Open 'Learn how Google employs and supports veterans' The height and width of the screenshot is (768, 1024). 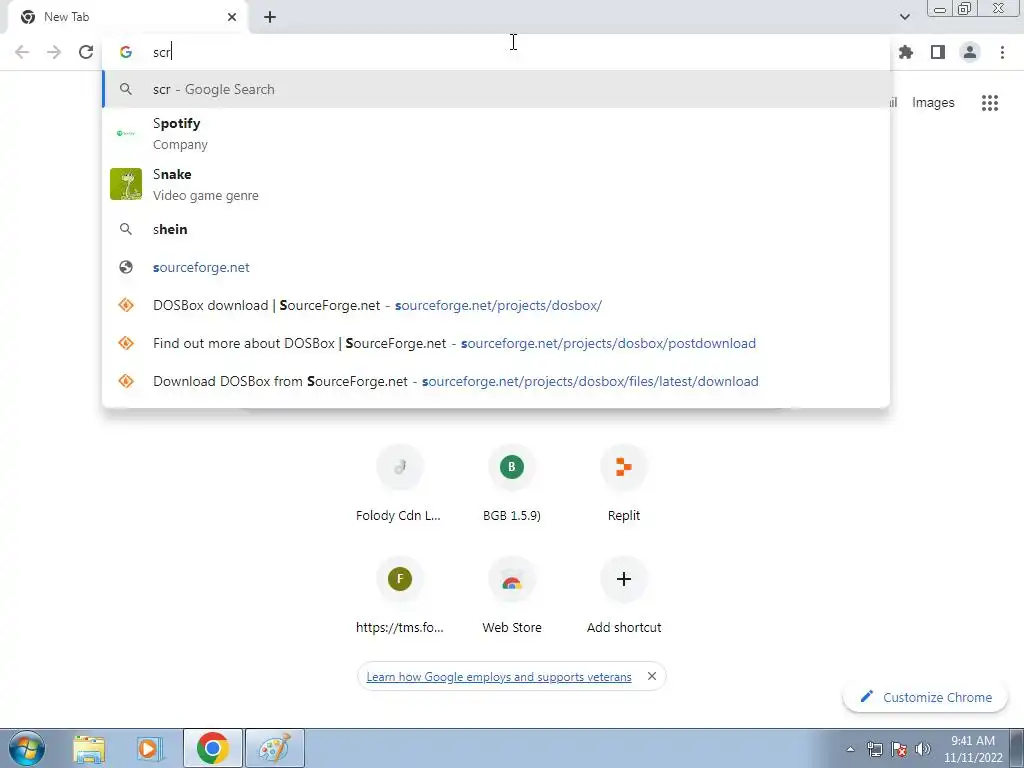pyautogui.click(x=499, y=677)
